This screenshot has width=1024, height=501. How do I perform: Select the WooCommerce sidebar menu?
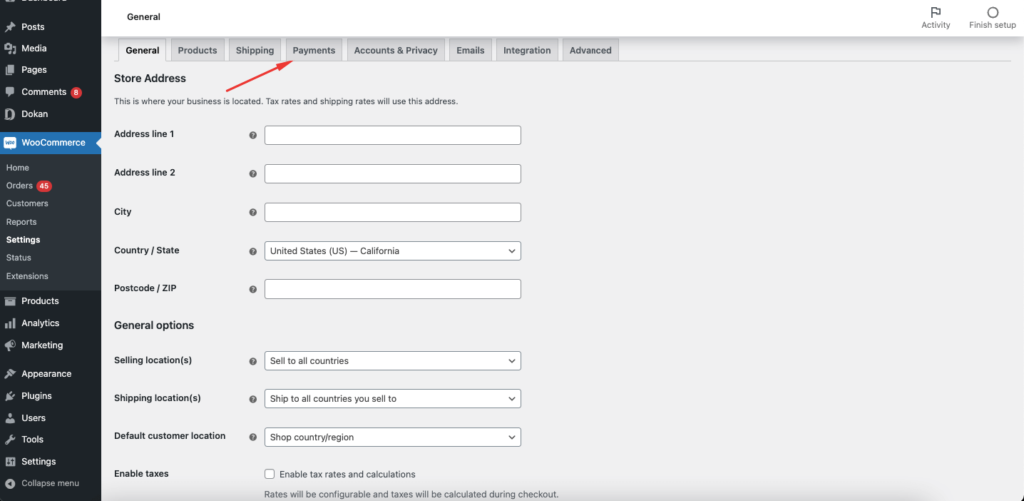point(50,142)
